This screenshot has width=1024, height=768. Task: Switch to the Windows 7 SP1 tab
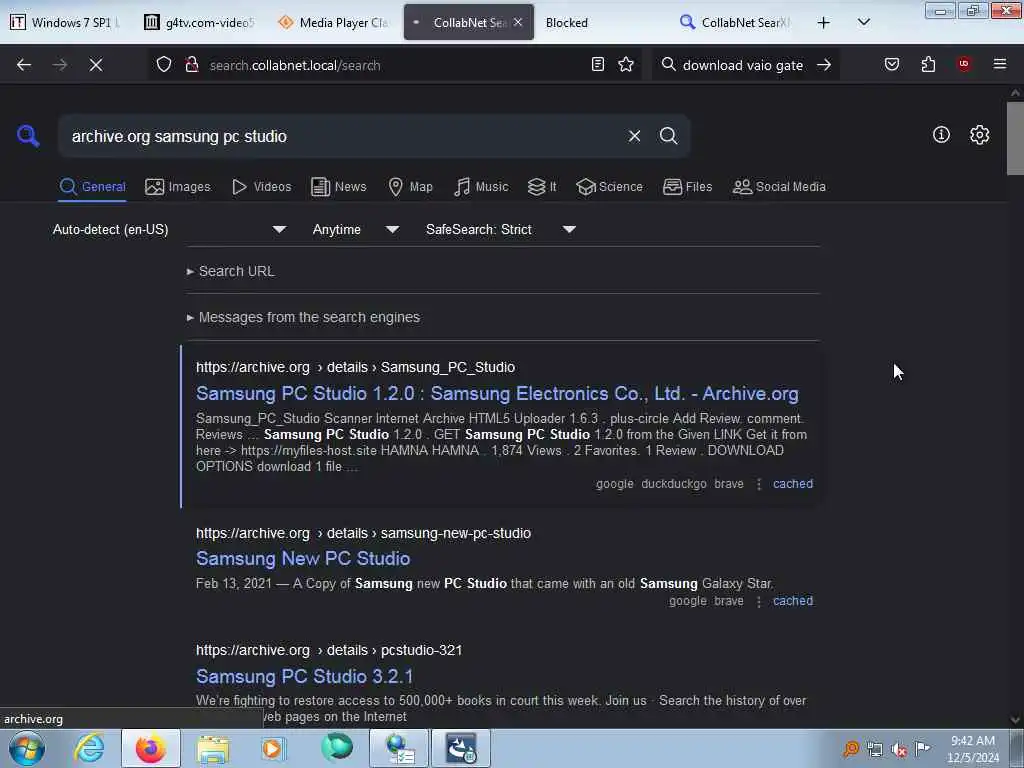65,23
